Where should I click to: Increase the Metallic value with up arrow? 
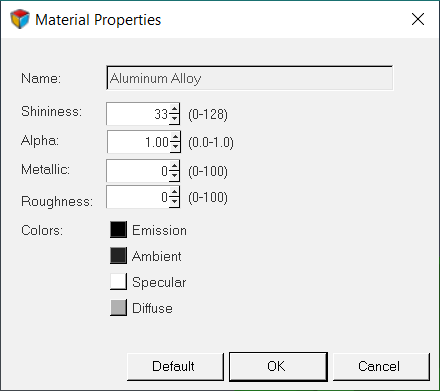pyautogui.click(x=174, y=165)
